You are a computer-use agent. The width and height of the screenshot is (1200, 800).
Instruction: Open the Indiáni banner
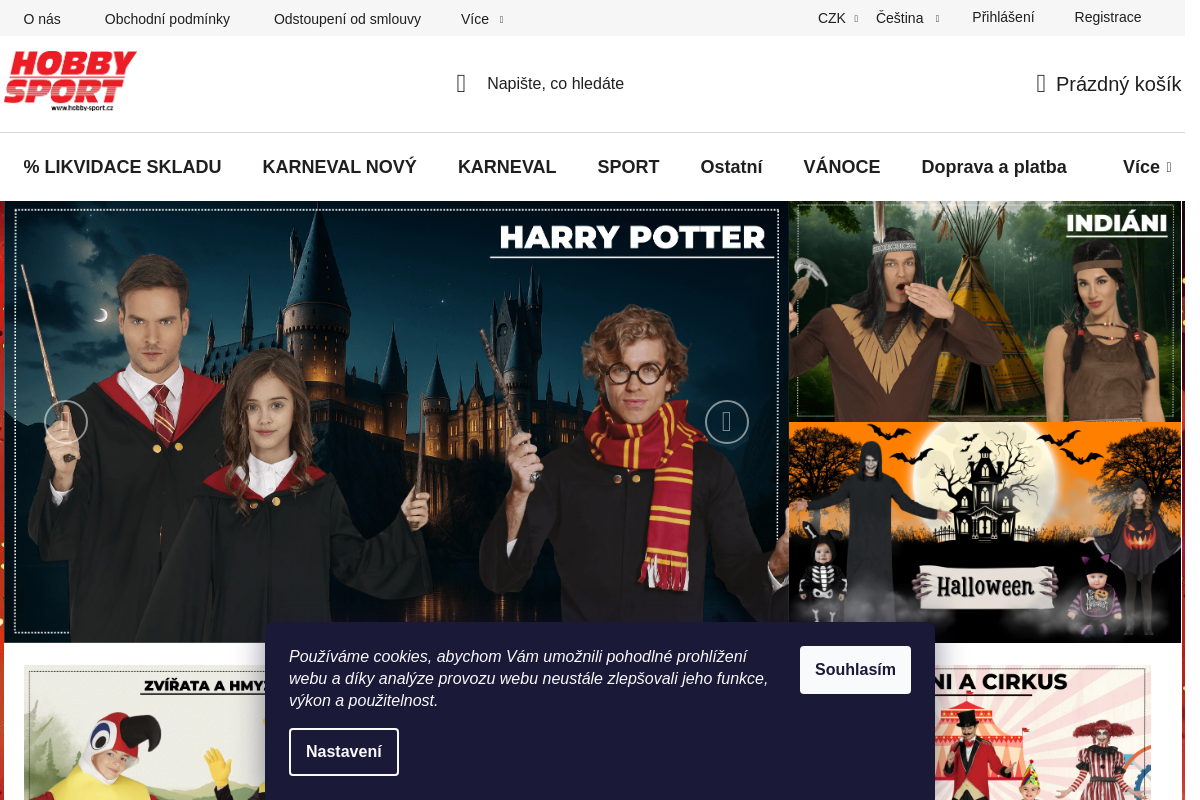(985, 311)
